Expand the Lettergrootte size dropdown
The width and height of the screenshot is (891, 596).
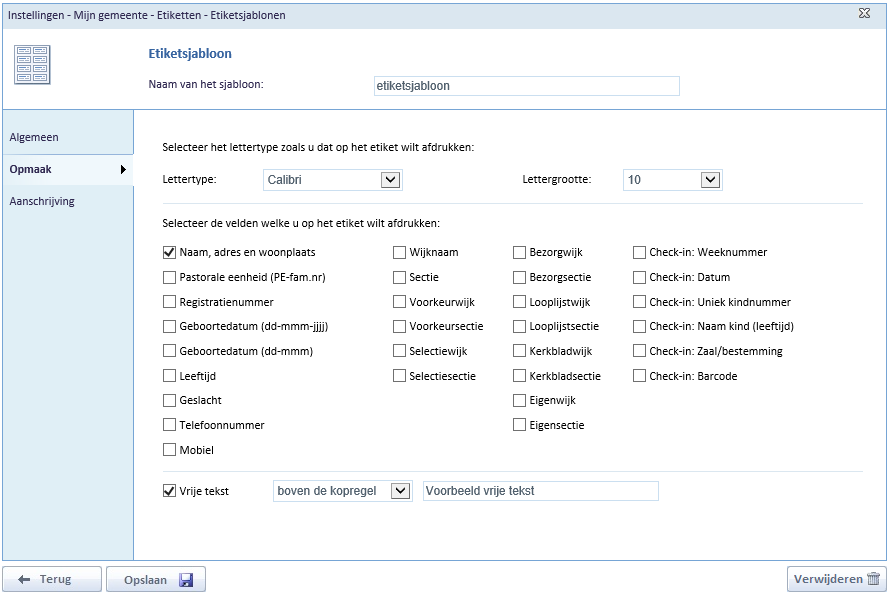tap(673, 180)
